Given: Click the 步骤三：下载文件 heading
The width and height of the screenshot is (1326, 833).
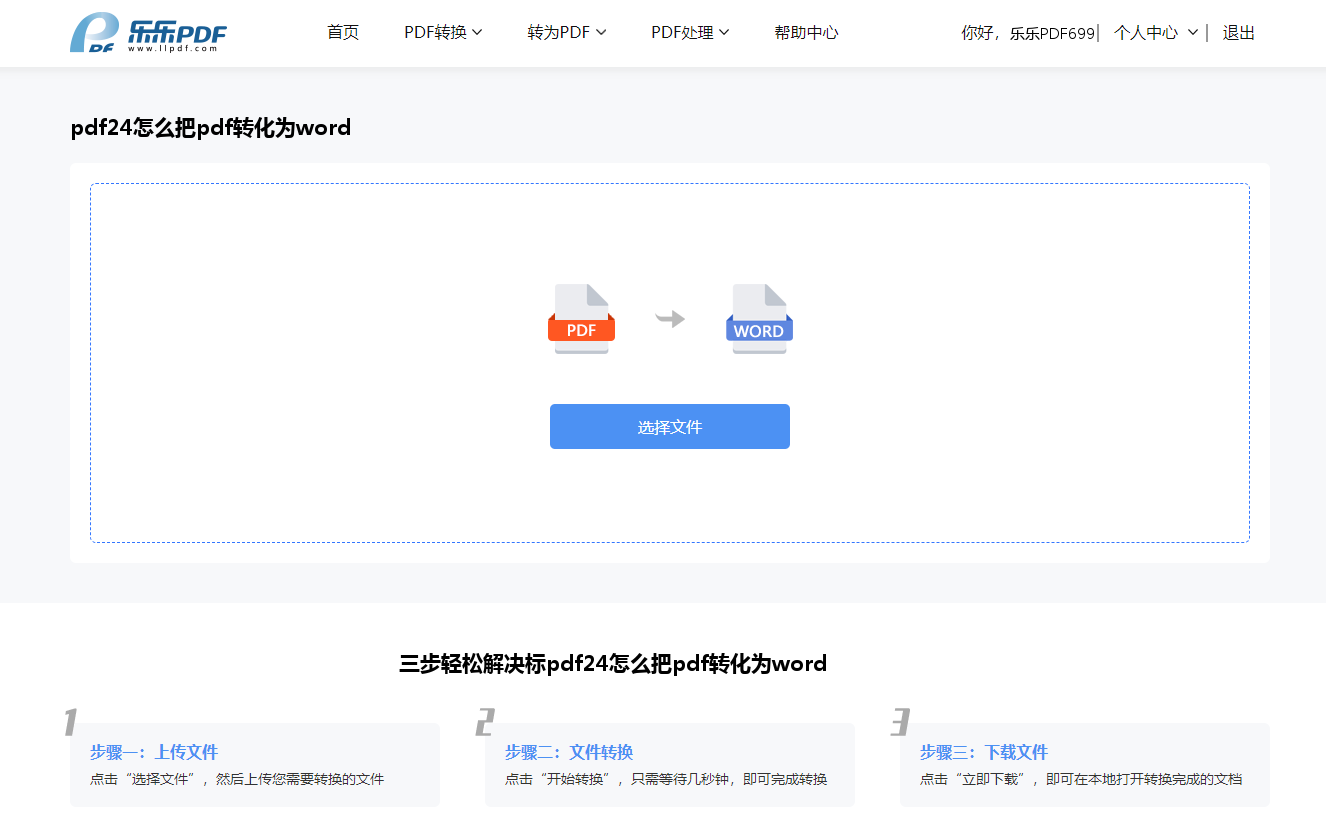Looking at the screenshot, I should [984, 752].
